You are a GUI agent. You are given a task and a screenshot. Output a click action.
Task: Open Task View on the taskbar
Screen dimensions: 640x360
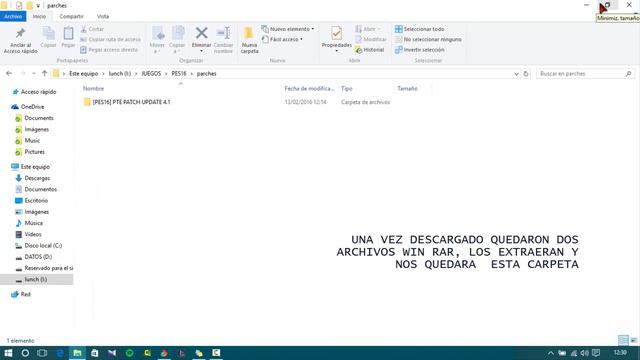42,353
